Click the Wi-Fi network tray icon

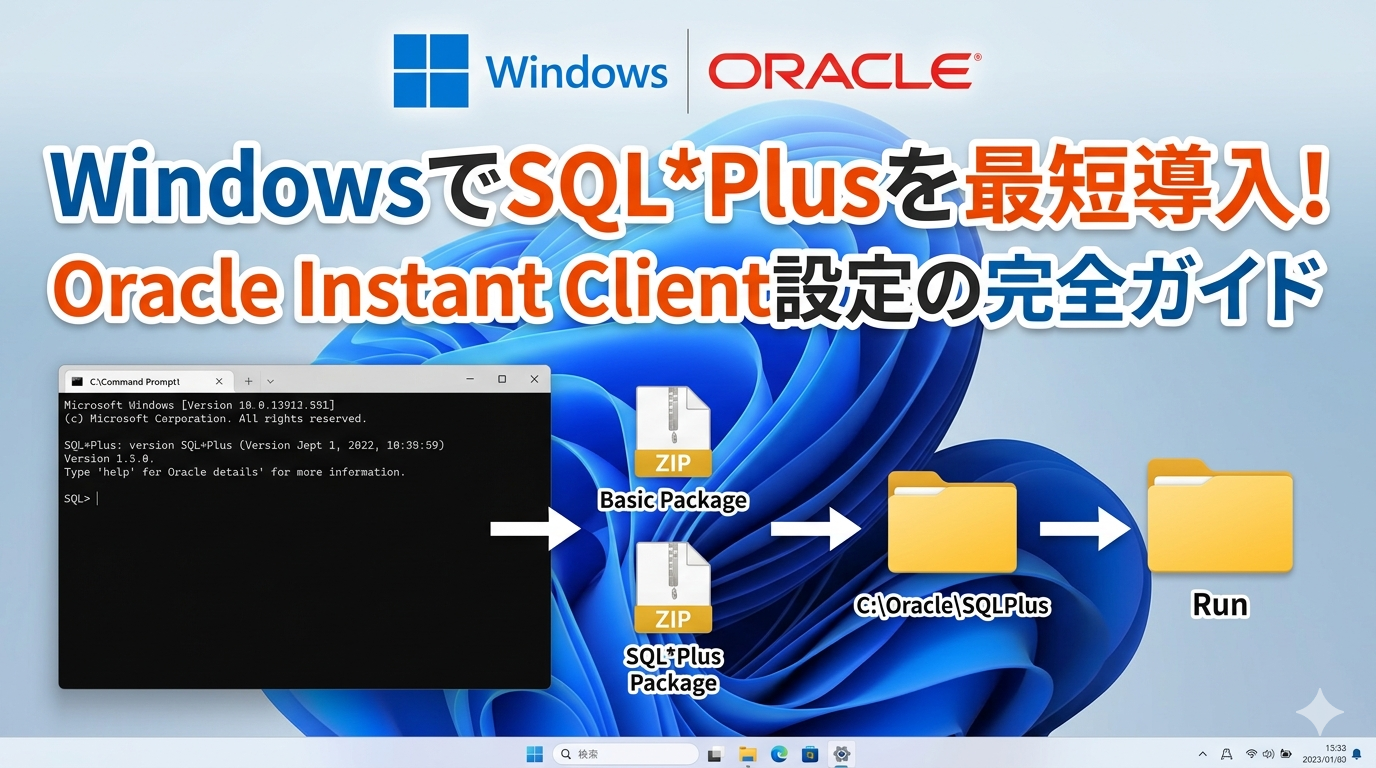[x=1251, y=754]
